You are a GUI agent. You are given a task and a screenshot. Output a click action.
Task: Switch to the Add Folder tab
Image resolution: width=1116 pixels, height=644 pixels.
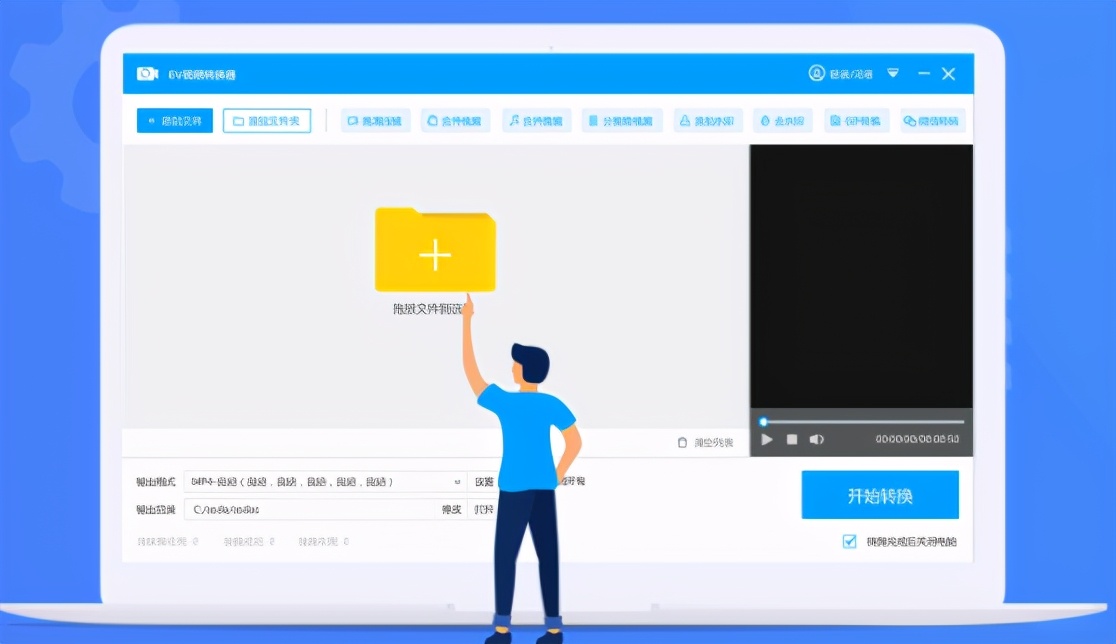(266, 120)
